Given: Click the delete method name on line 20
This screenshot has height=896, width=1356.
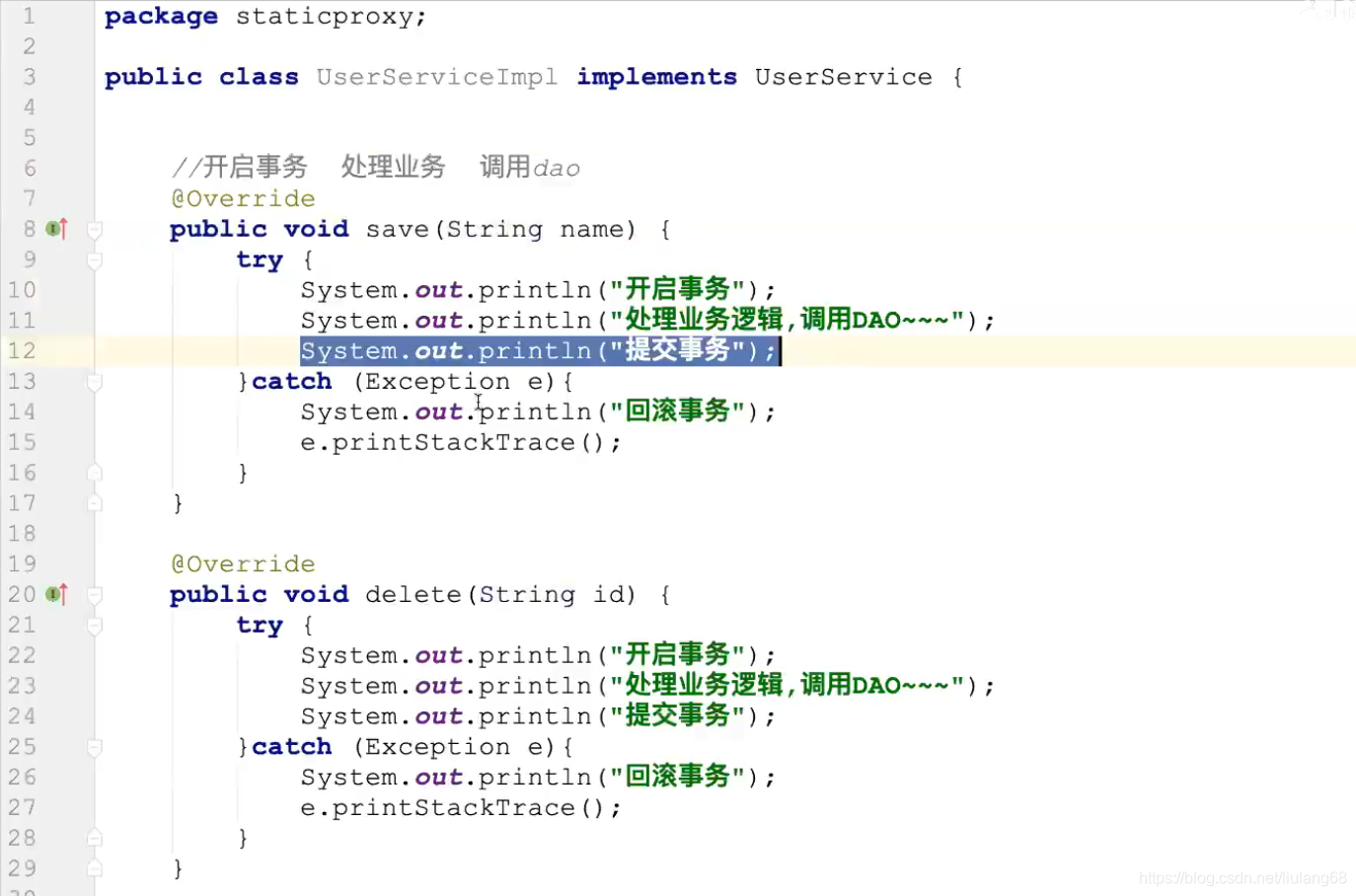Looking at the screenshot, I should tap(414, 594).
